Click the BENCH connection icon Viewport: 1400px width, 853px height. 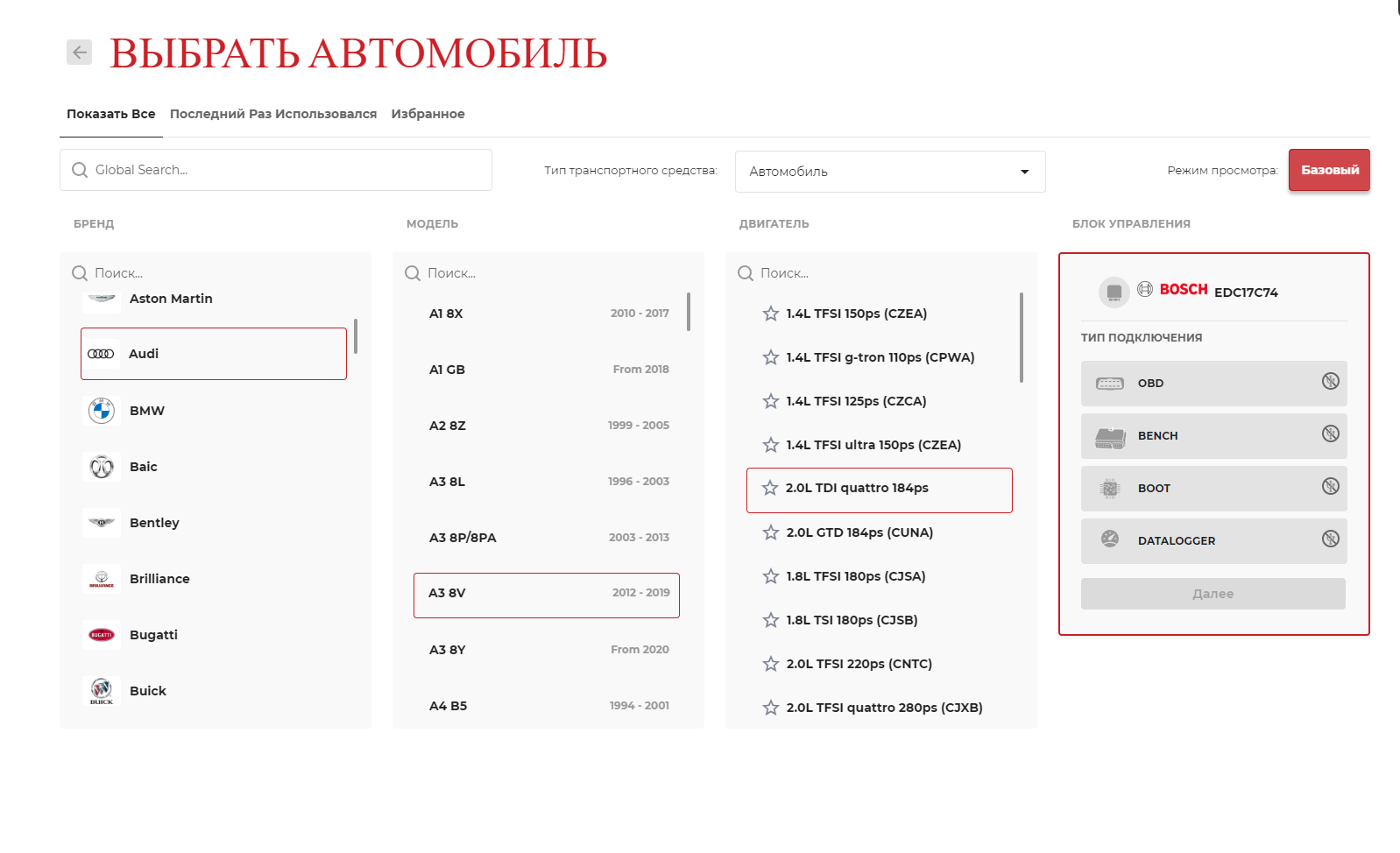tap(1109, 436)
